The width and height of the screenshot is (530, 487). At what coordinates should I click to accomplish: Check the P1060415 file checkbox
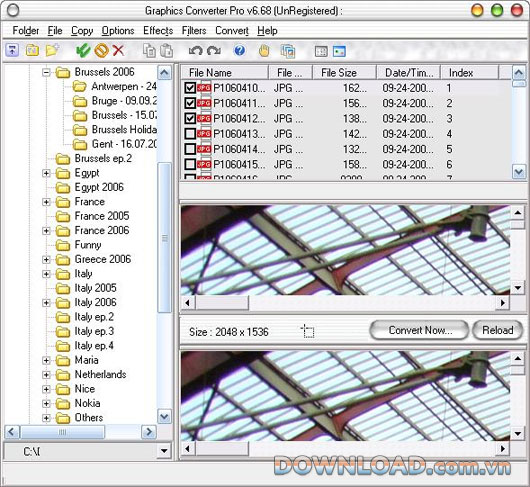click(x=190, y=164)
